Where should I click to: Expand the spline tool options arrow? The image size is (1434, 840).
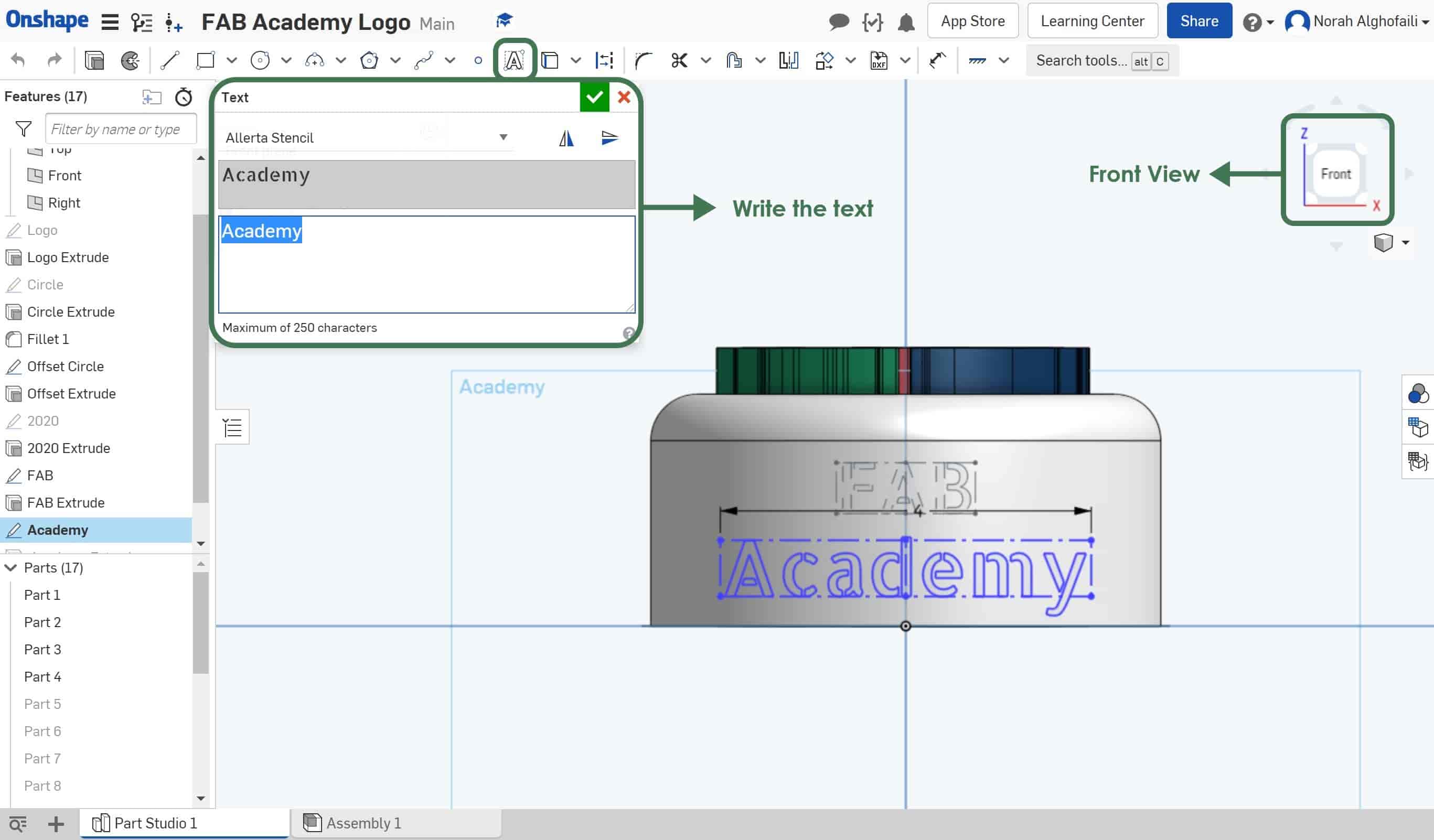[450, 60]
